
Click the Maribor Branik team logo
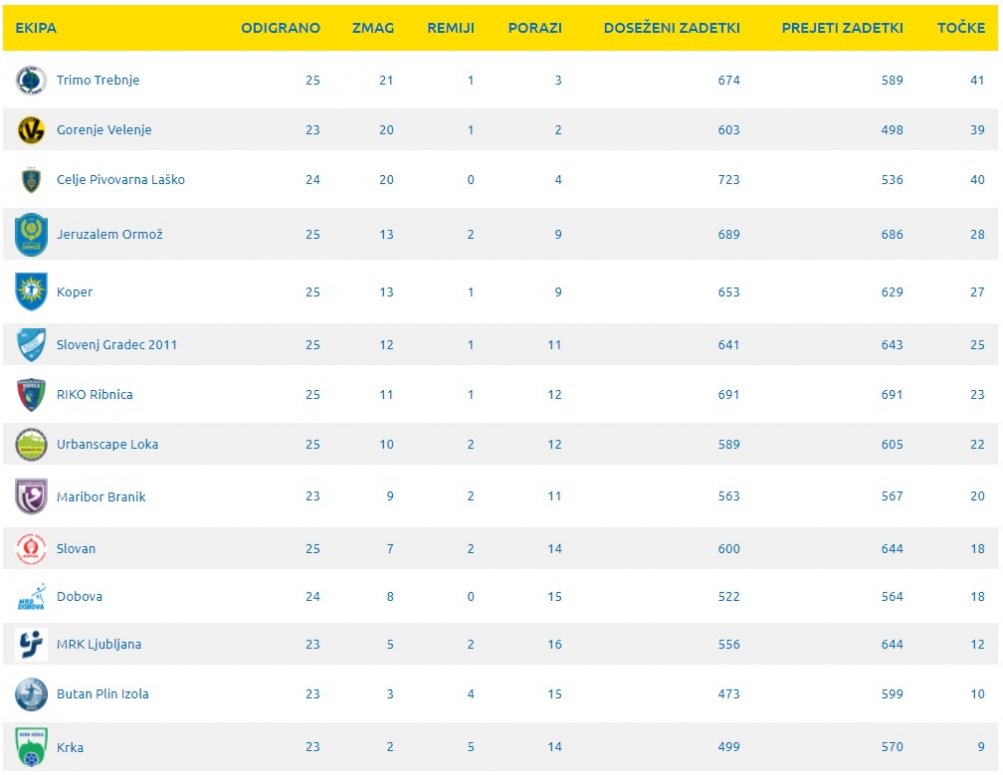pyautogui.click(x=31, y=496)
